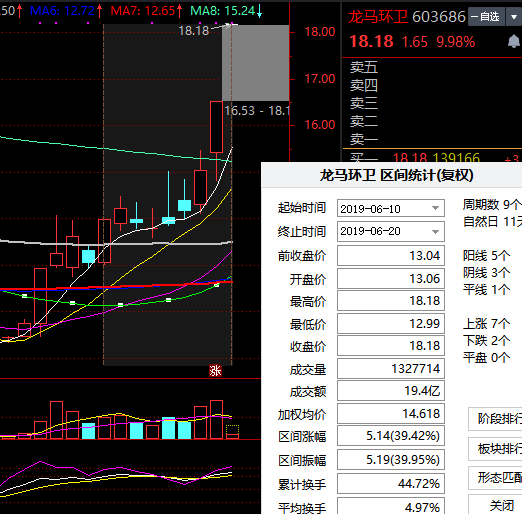Click the 成交量 field showing 1327714

click(x=391, y=369)
